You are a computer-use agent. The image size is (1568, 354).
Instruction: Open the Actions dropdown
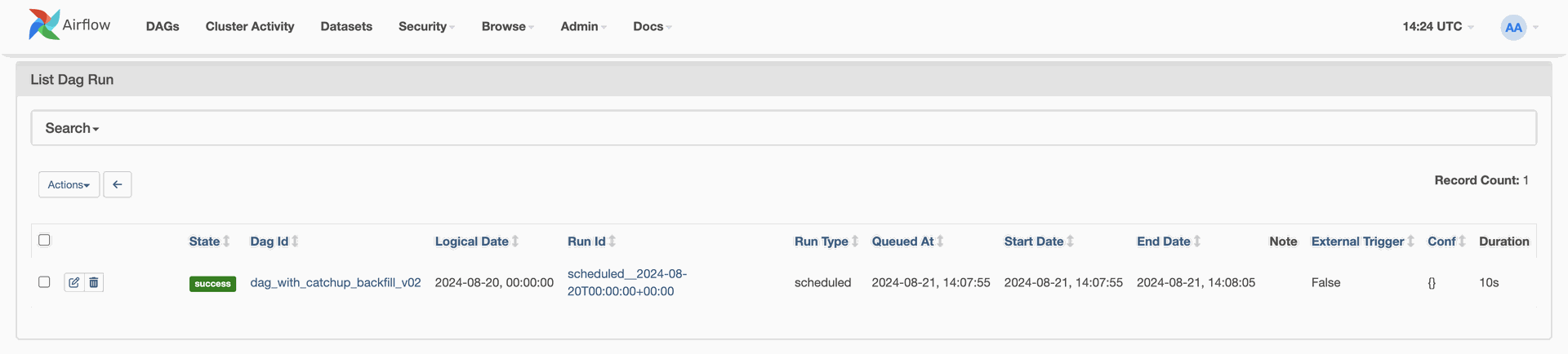point(69,184)
